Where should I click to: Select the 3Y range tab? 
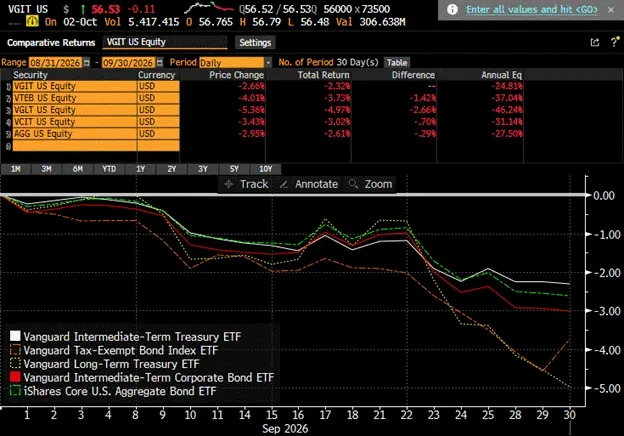pos(203,169)
